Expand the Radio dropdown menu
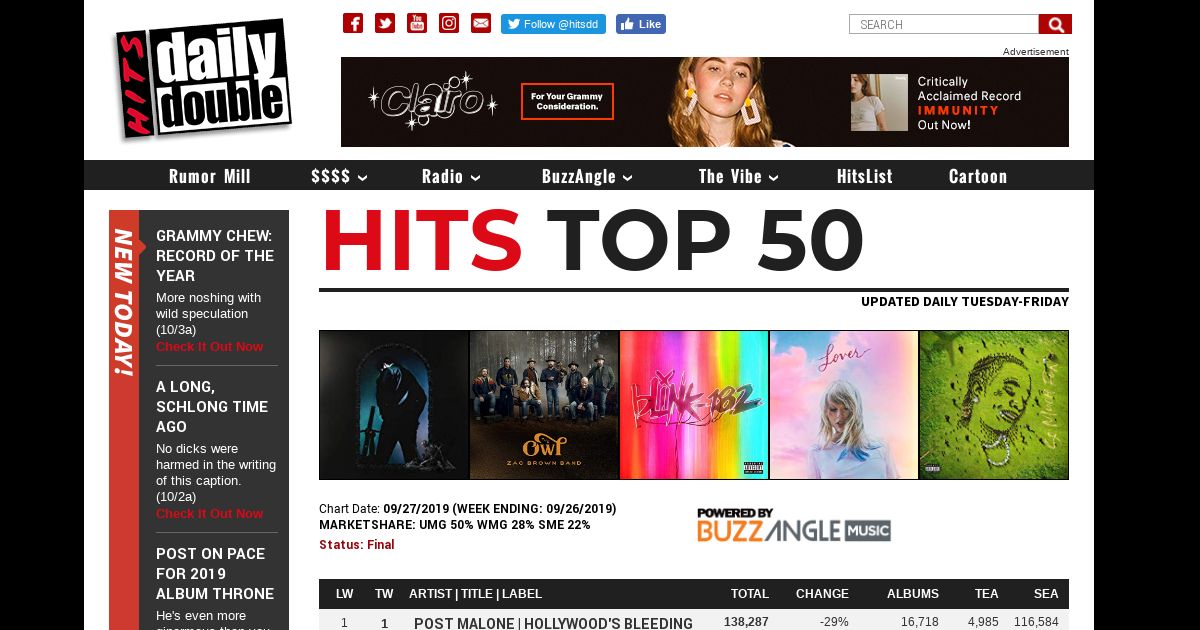 [x=451, y=176]
